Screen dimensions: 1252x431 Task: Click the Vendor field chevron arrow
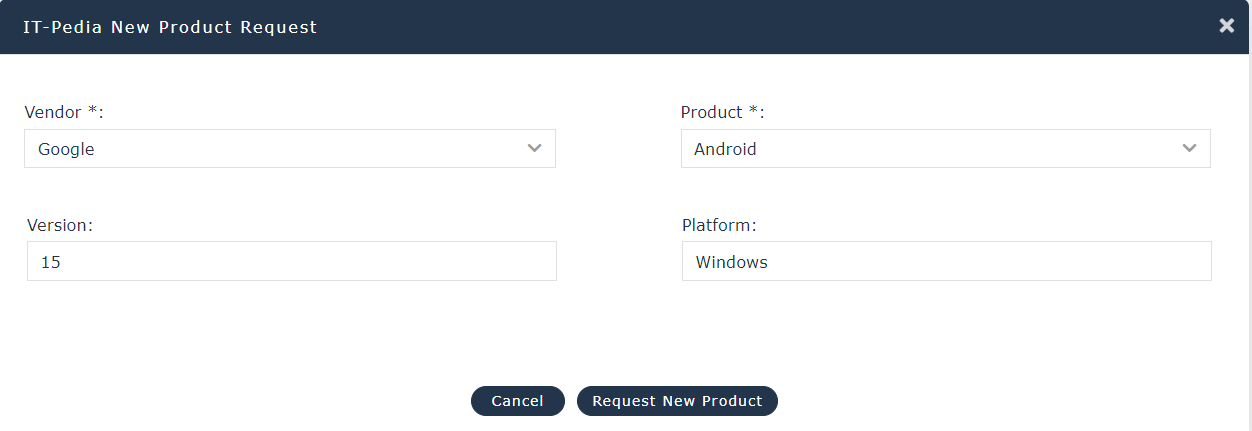(534, 149)
